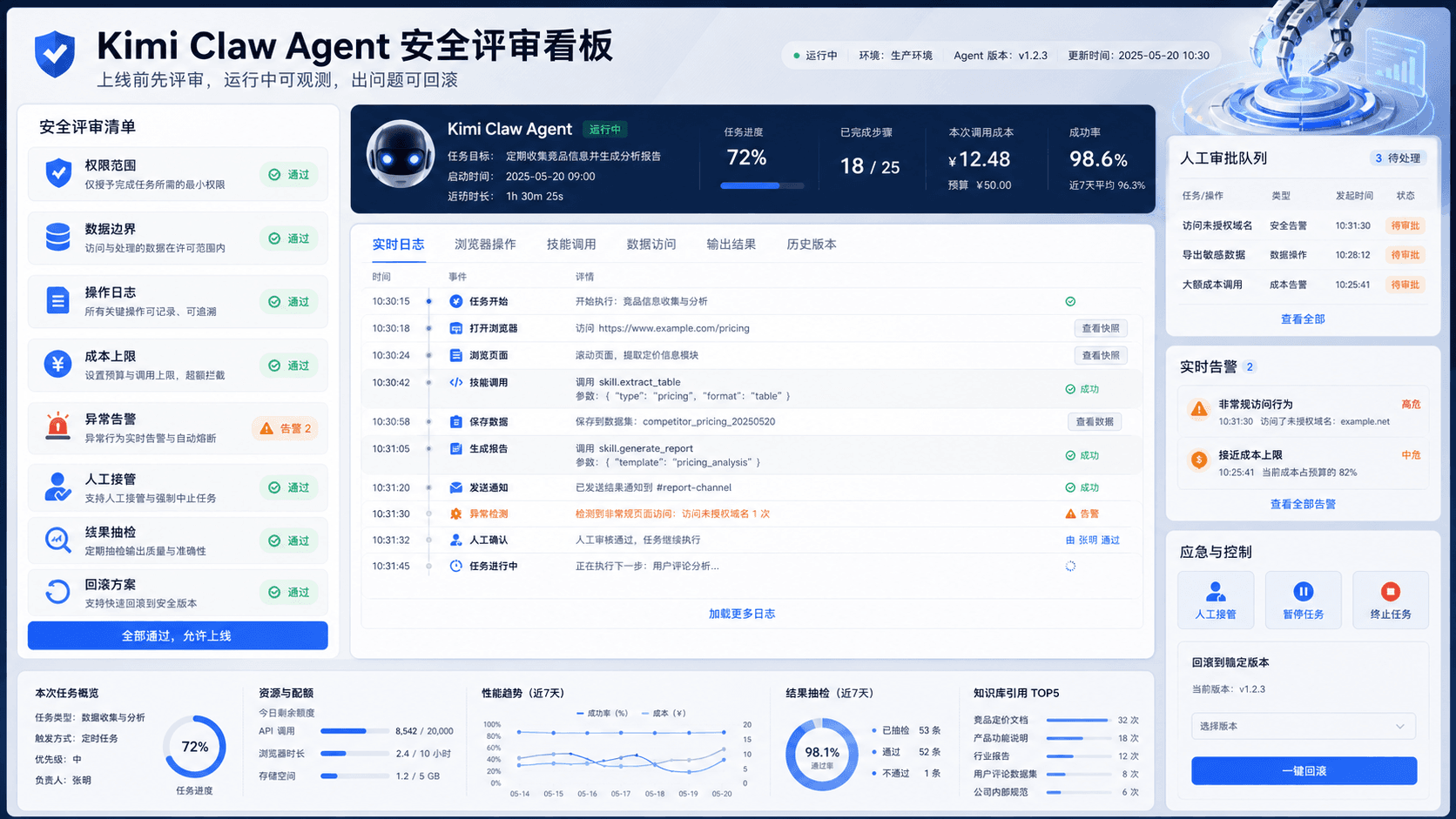The height and width of the screenshot is (819, 1456).
Task: Click the 结果抽检 magnifier chart icon
Action: pyautogui.click(x=58, y=540)
